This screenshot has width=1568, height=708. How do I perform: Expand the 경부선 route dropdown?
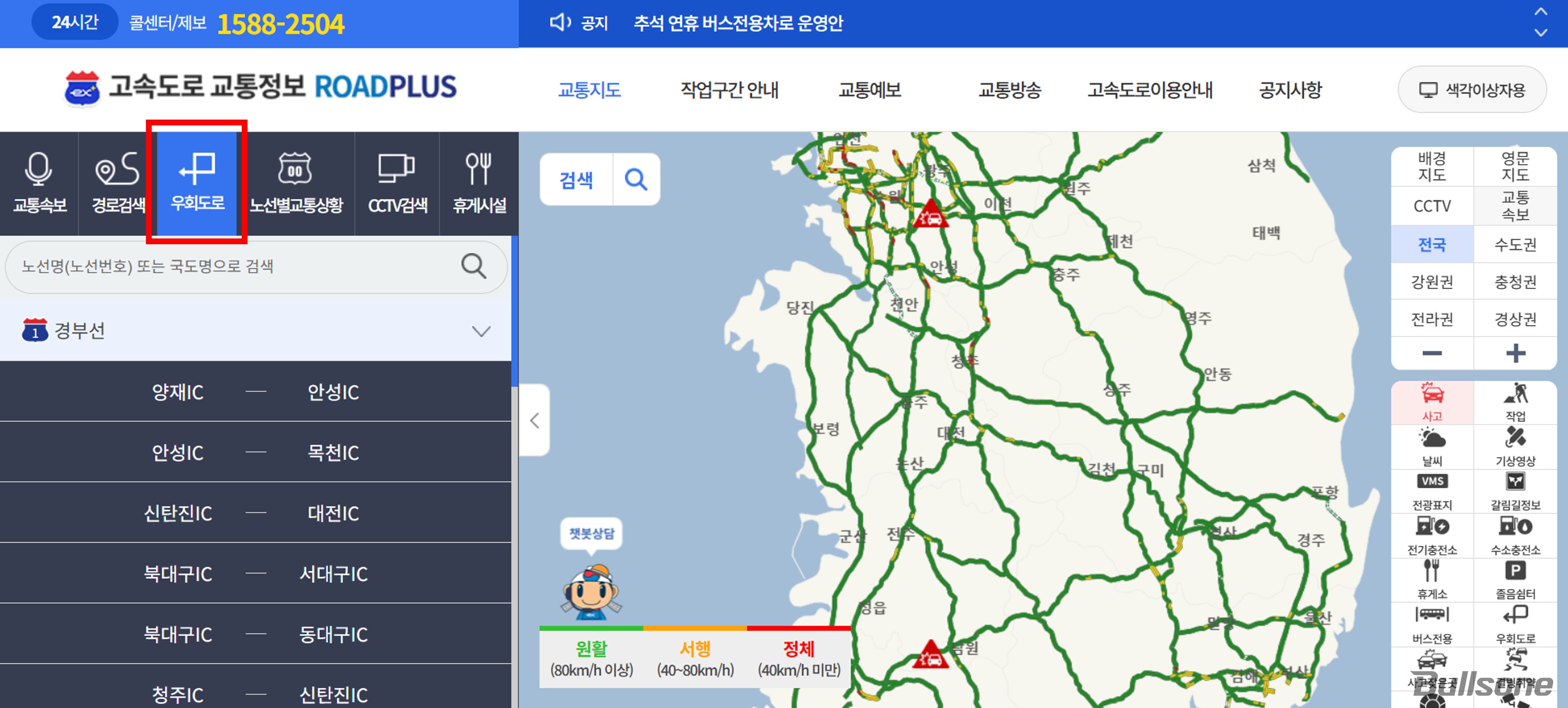[x=481, y=331]
